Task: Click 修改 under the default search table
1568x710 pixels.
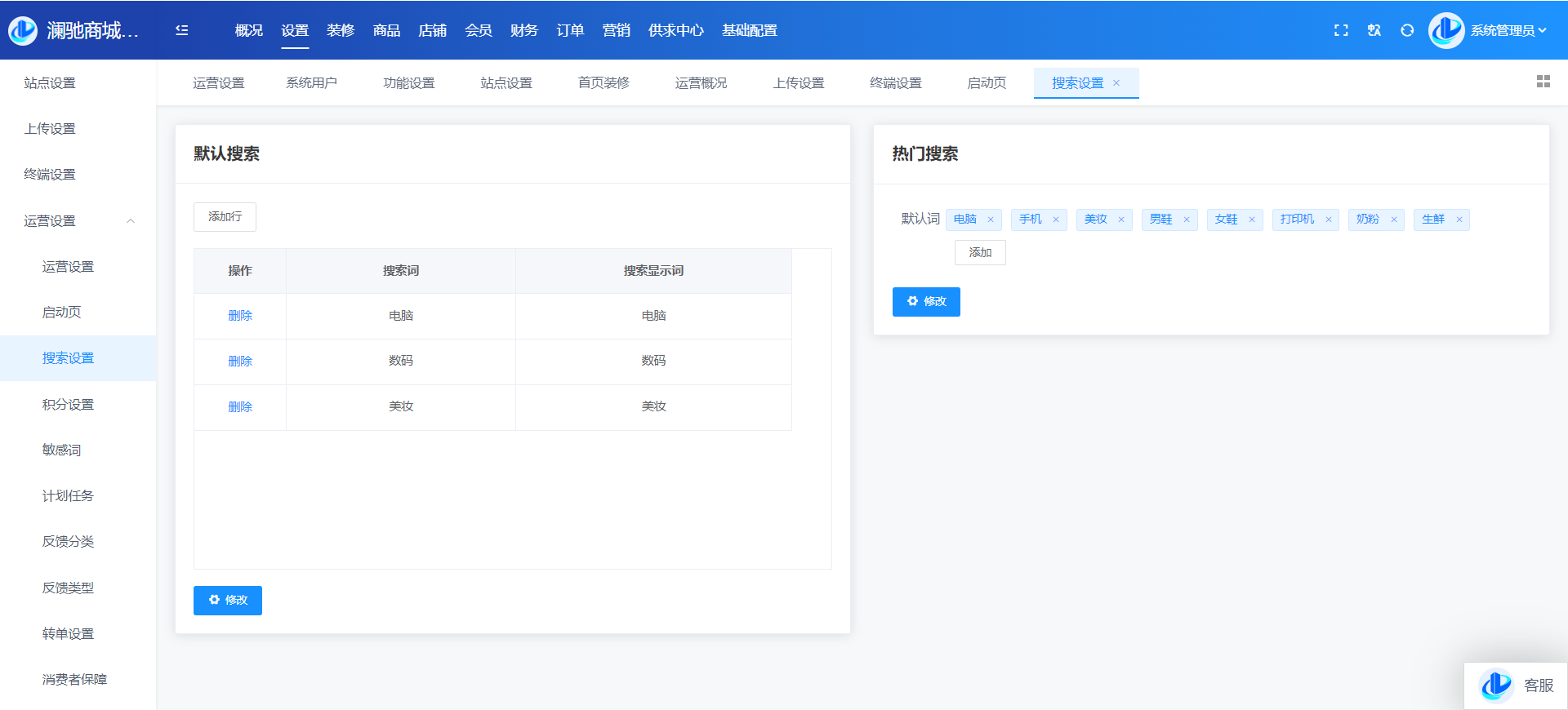Action: tap(228, 601)
